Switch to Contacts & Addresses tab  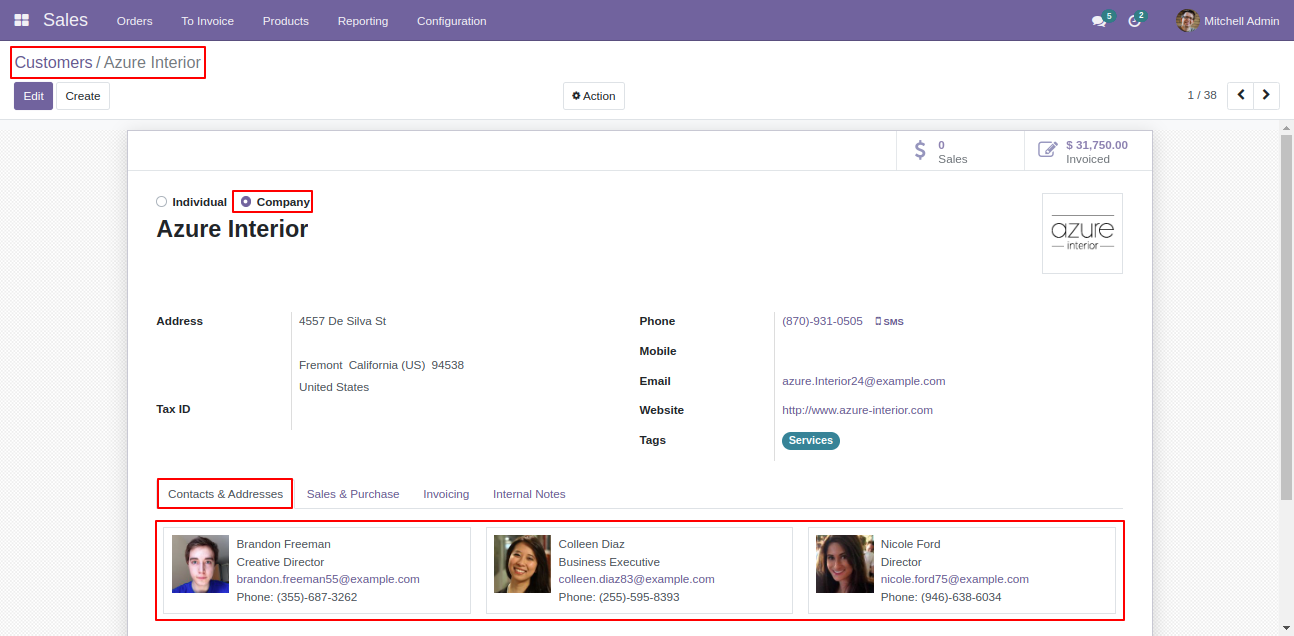pos(225,494)
